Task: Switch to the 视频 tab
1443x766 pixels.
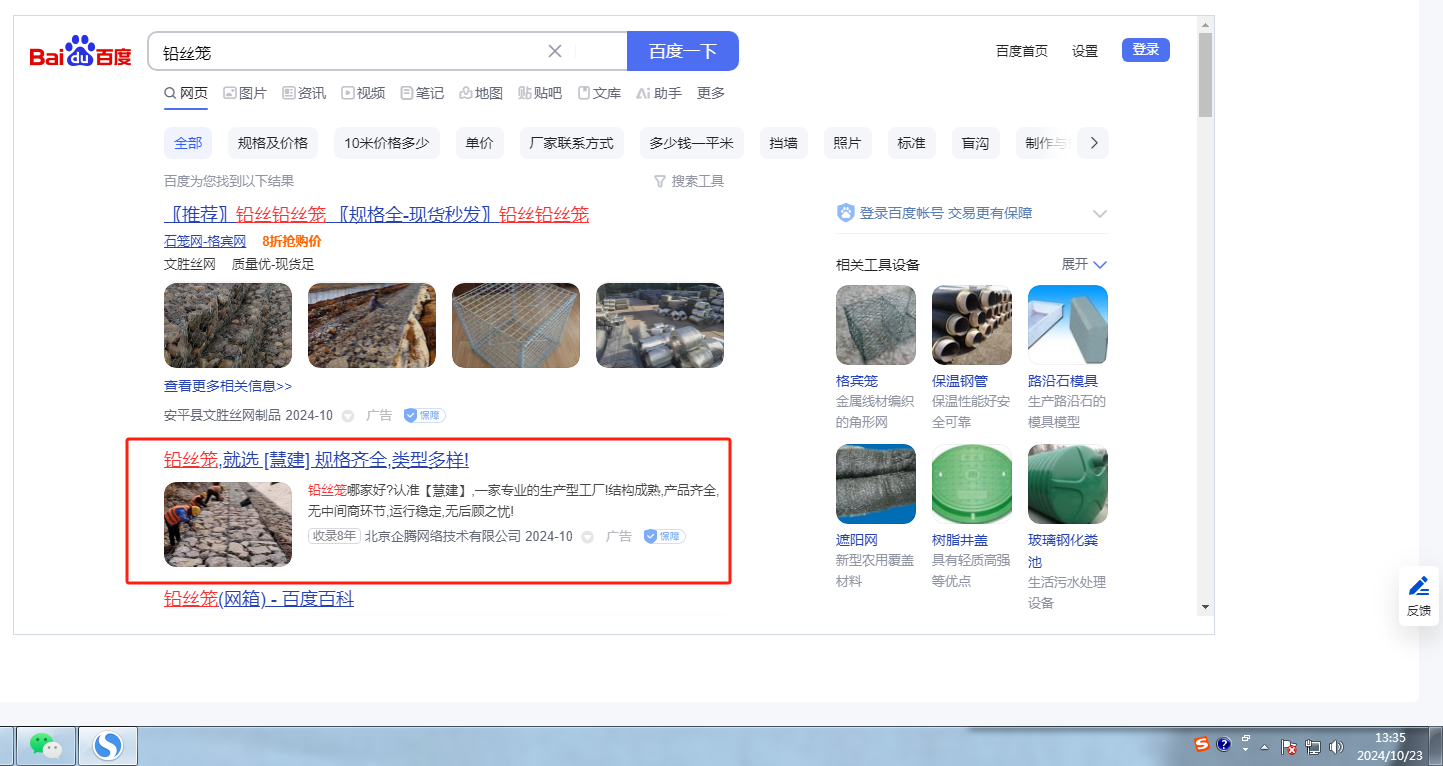Action: [363, 93]
